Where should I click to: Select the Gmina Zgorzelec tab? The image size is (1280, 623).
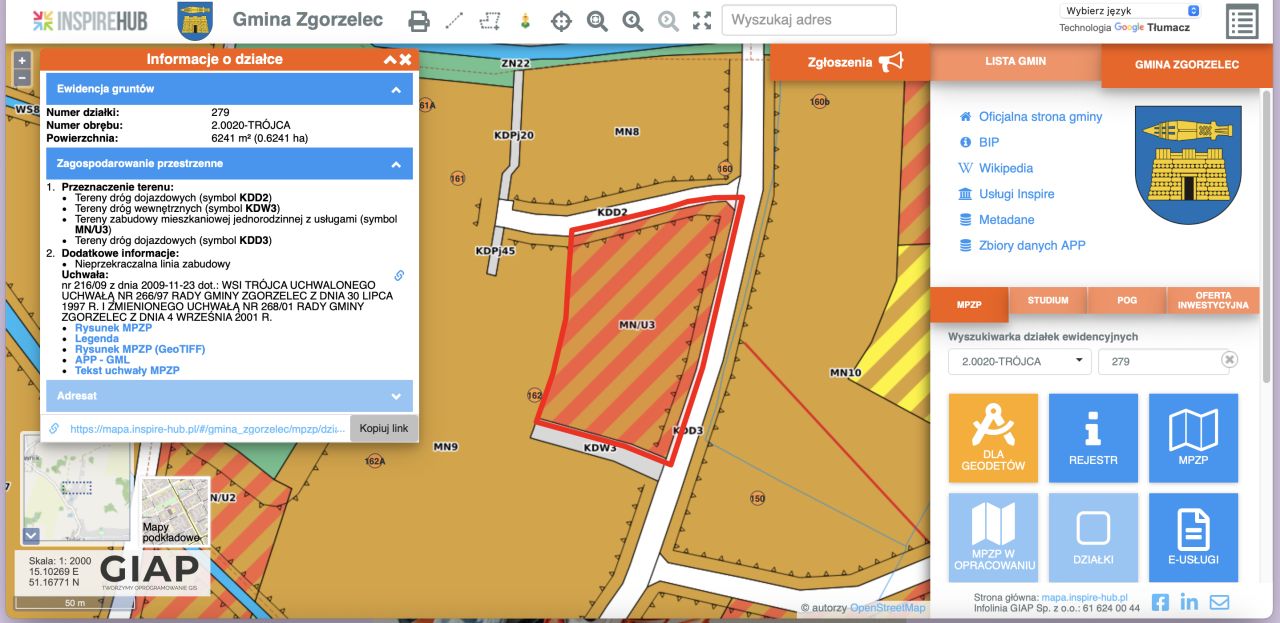(x=1186, y=65)
